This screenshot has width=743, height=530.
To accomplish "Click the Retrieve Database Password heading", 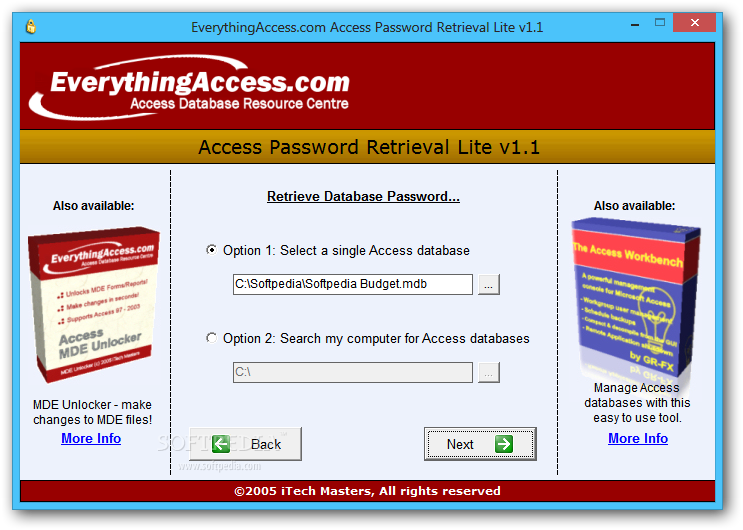I will click(363, 196).
